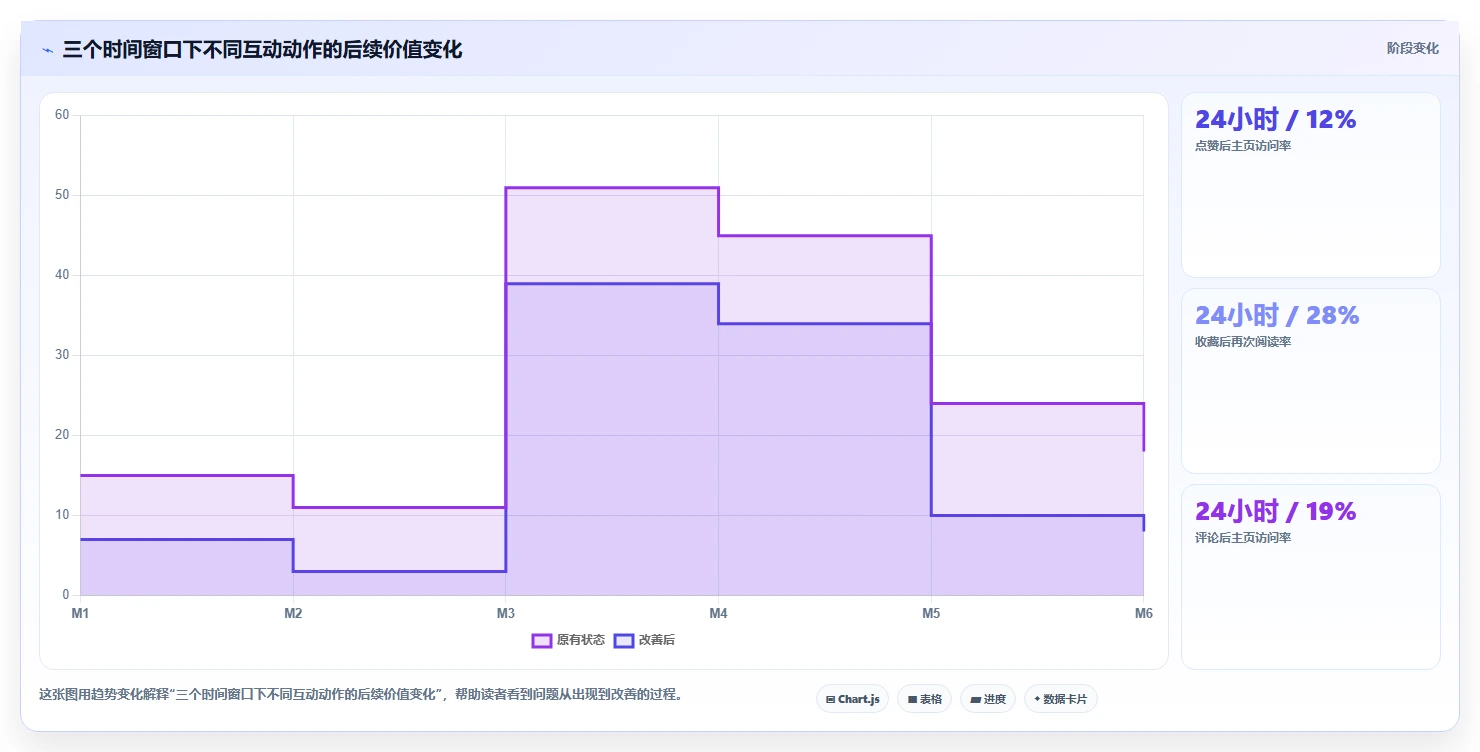Click the purple 原有状态 legend swatch
The width and height of the screenshot is (1480, 752).
(x=542, y=640)
